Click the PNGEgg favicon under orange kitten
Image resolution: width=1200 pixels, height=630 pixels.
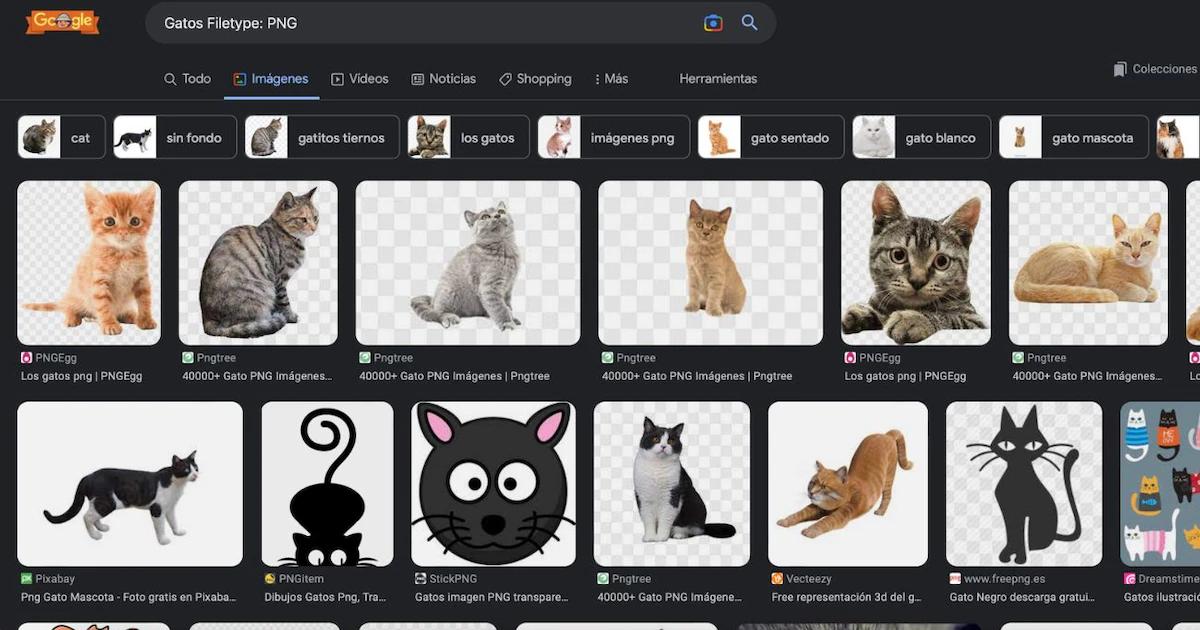[26, 357]
